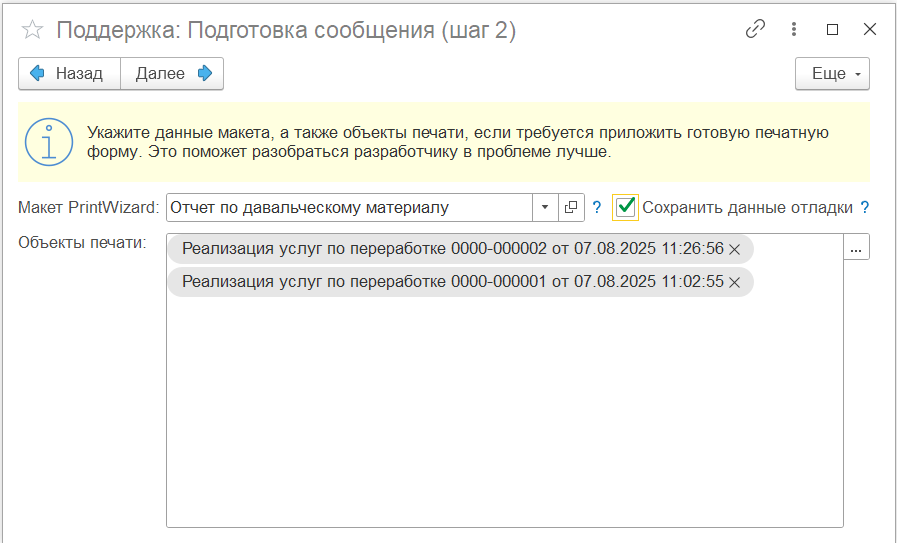Proceed with the Далее button
897x543 pixels.
tap(172, 74)
